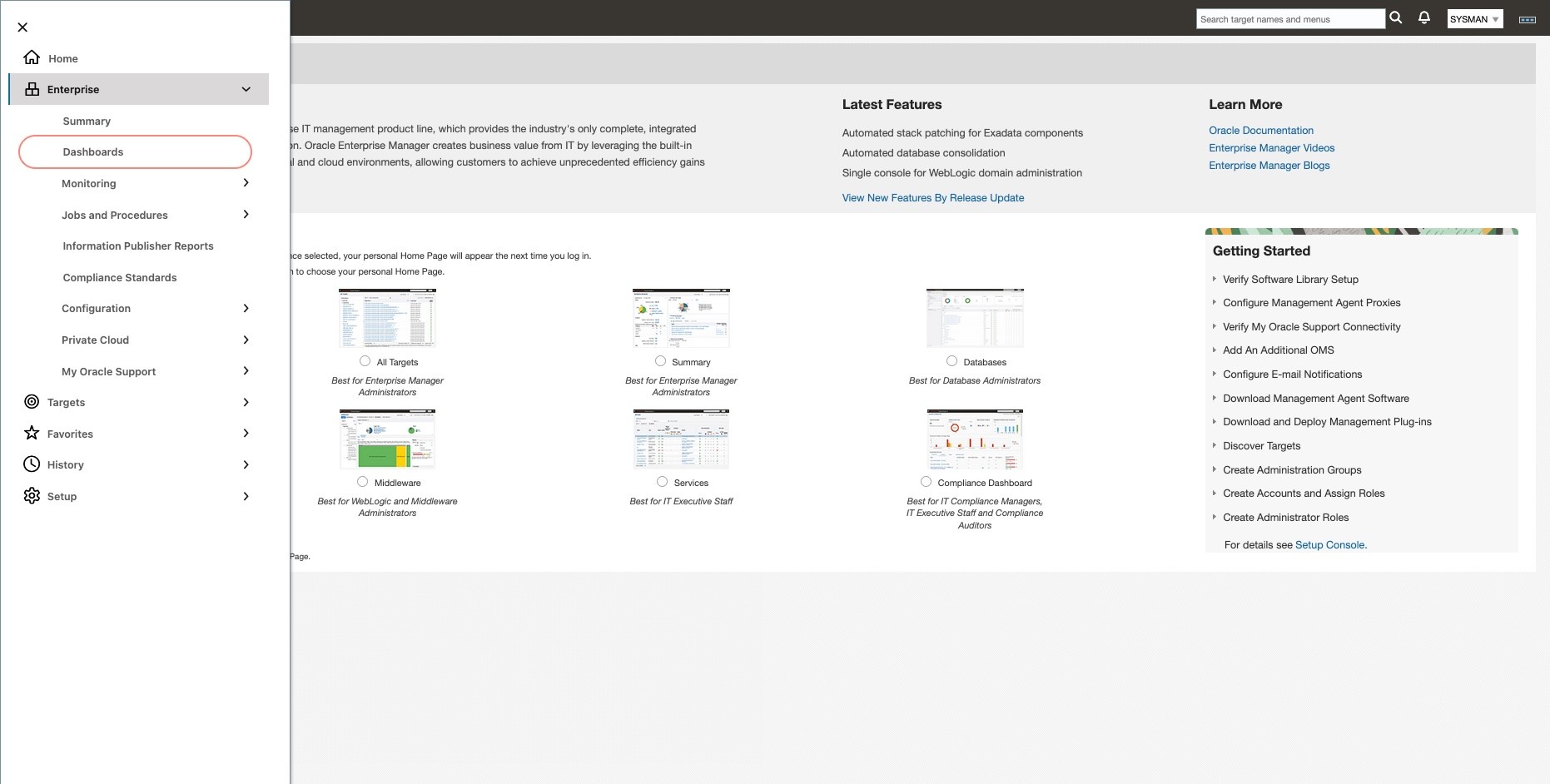1550x784 pixels.
Task: Expand the Monitoring submenu arrow
Action: point(246,183)
